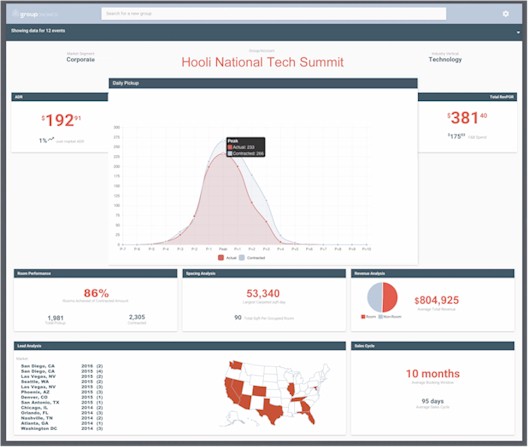The image size is (528, 447).
Task: Select the Denver, CO 2015 row
Action: (x=62, y=397)
